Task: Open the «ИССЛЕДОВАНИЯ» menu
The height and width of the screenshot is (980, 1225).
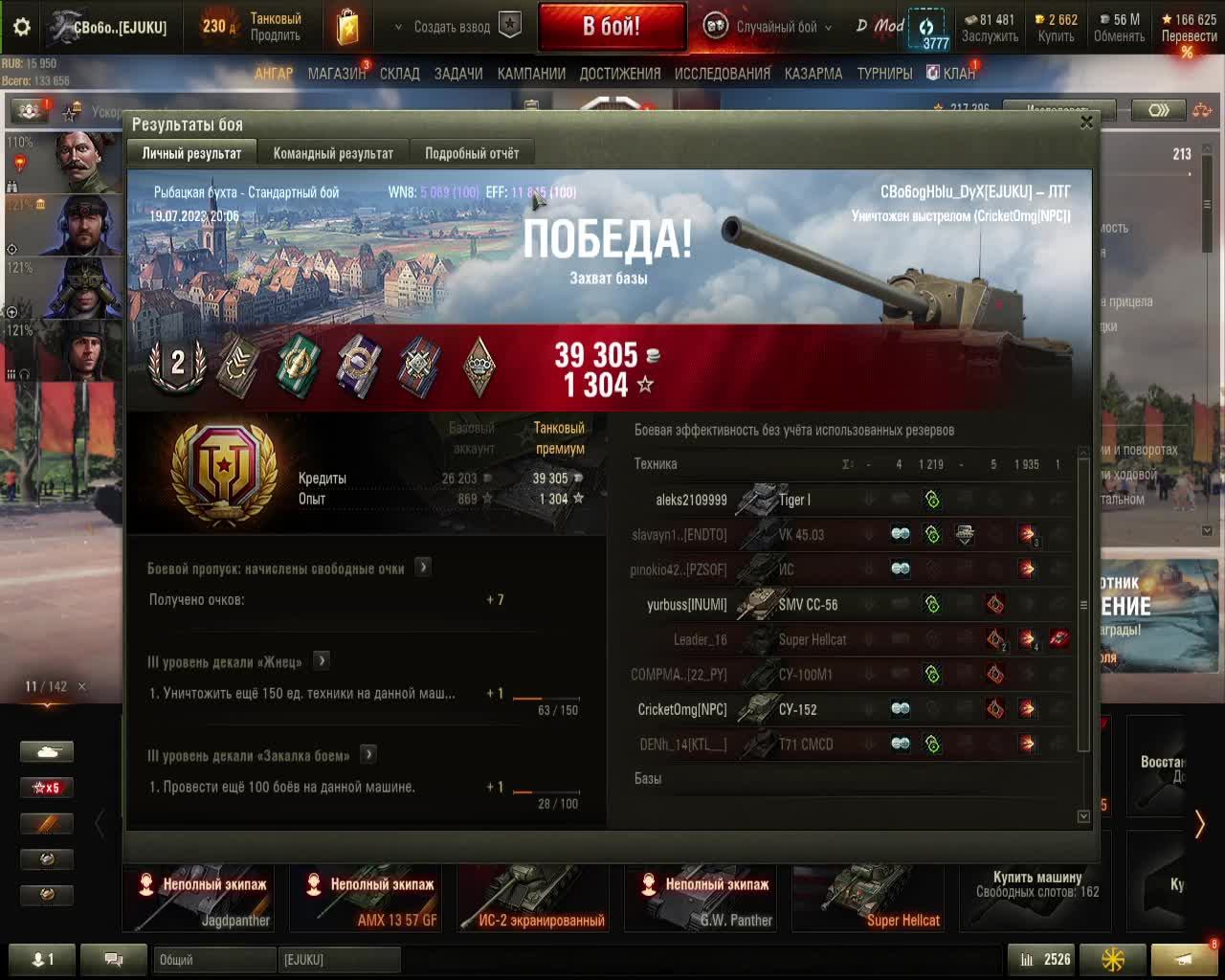Action: 722,73
